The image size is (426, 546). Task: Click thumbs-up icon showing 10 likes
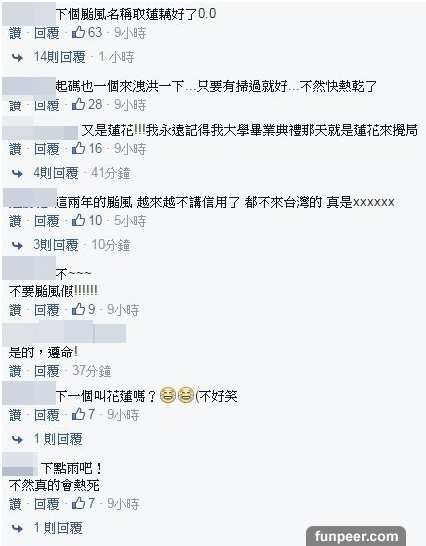(x=78, y=220)
